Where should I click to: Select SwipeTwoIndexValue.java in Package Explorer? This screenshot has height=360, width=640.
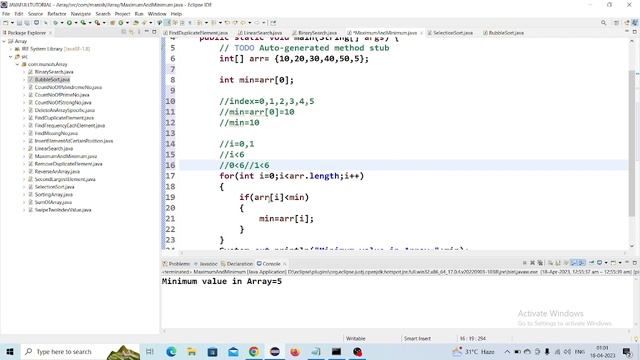(x=60, y=210)
